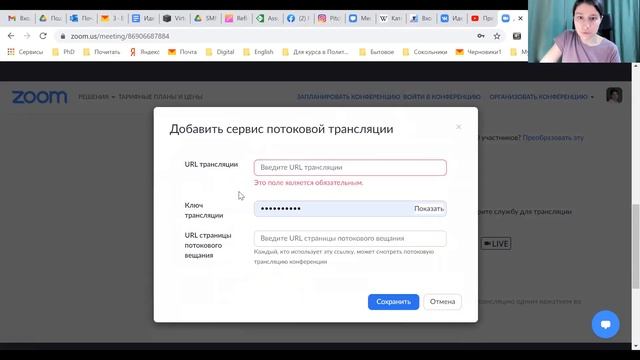Screen dimensions: 640x360
Task: Close the streaming service dialog with X
Action: click(x=458, y=127)
